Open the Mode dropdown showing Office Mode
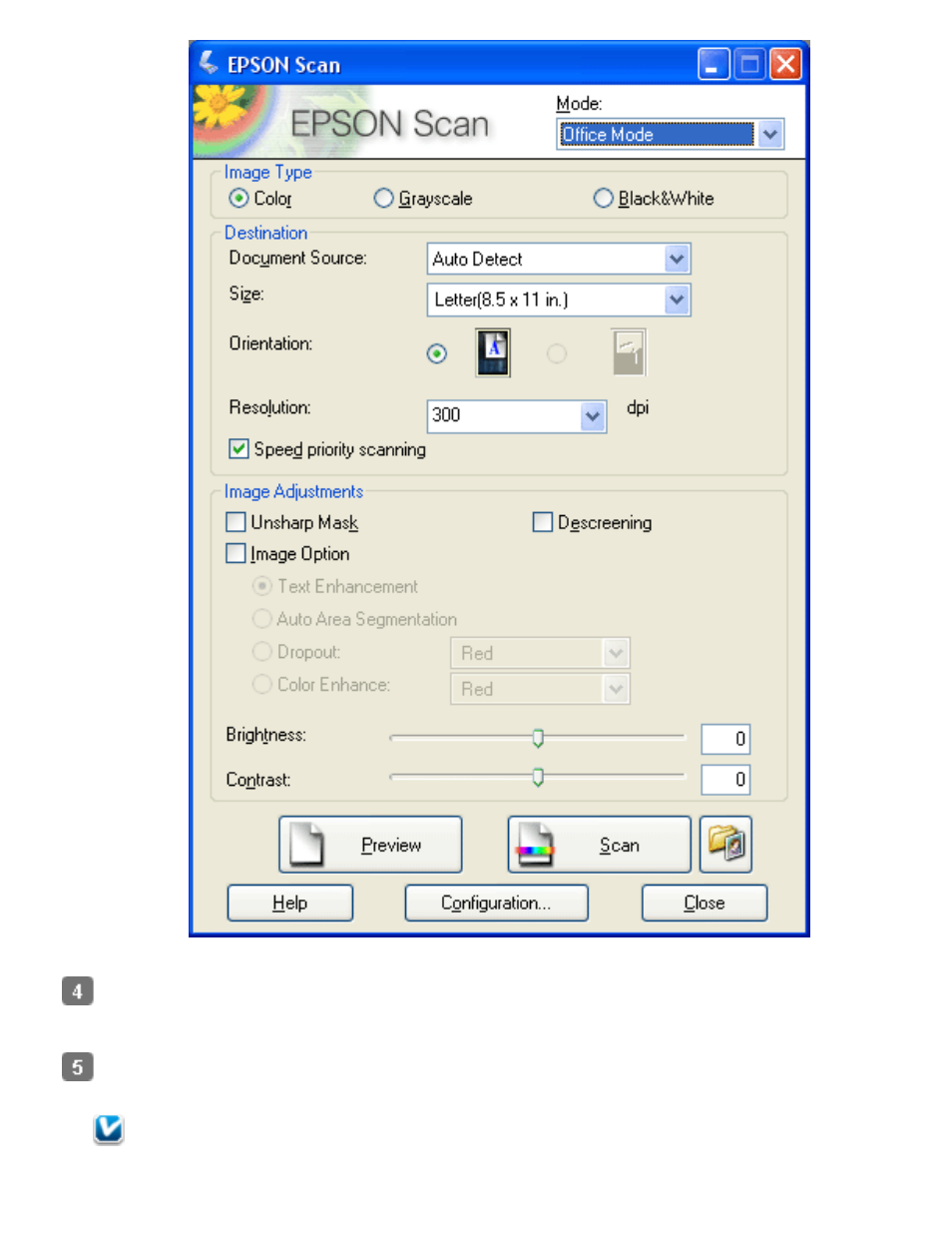This screenshot has height=1233, width=952. coord(671,134)
